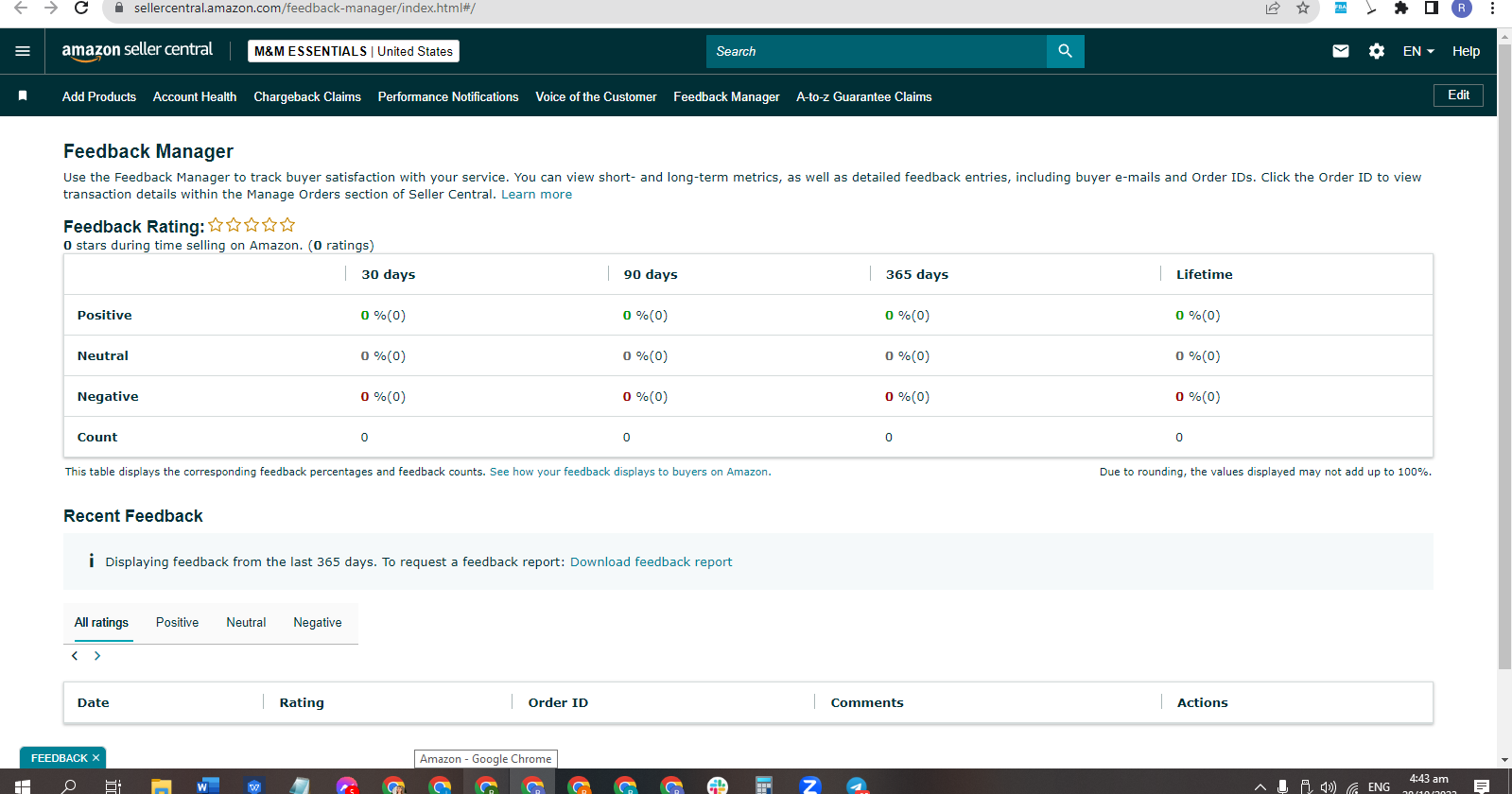Click the bookmark icon in the navigation bar

click(23, 96)
